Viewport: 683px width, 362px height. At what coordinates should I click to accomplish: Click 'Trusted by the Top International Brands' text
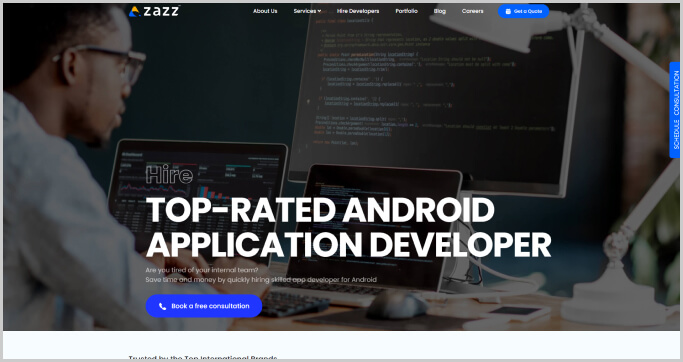tap(203, 358)
